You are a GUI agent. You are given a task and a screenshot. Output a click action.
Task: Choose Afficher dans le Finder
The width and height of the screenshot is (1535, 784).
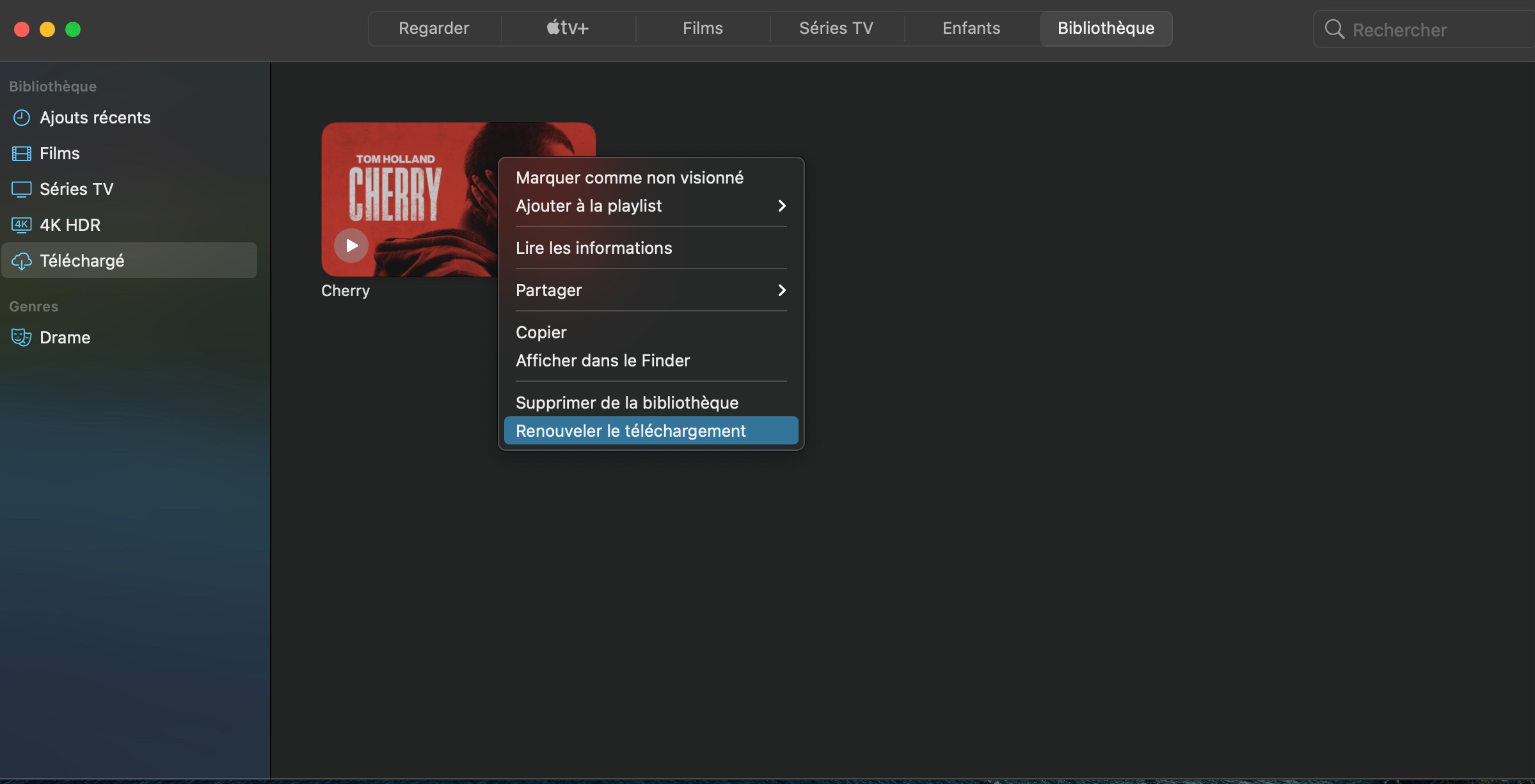(602, 361)
